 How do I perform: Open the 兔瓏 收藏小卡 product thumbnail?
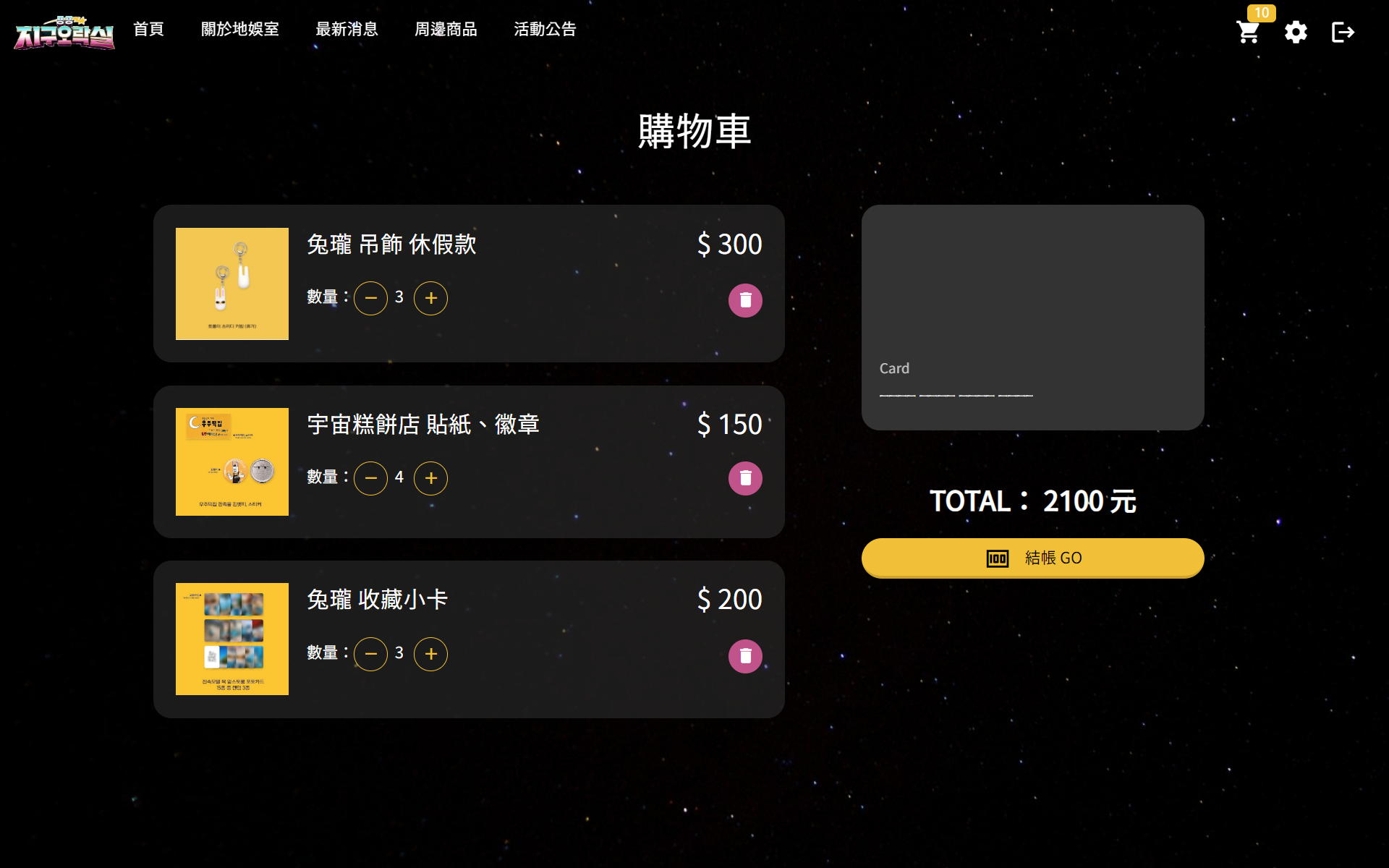[x=232, y=639]
